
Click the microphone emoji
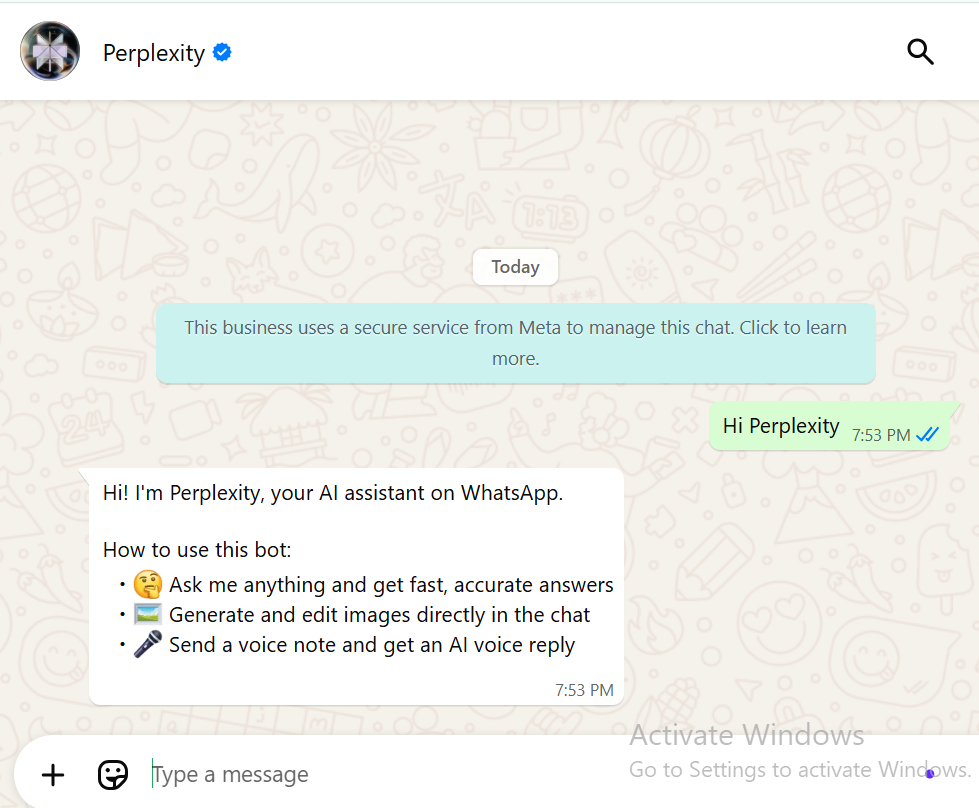click(x=148, y=644)
